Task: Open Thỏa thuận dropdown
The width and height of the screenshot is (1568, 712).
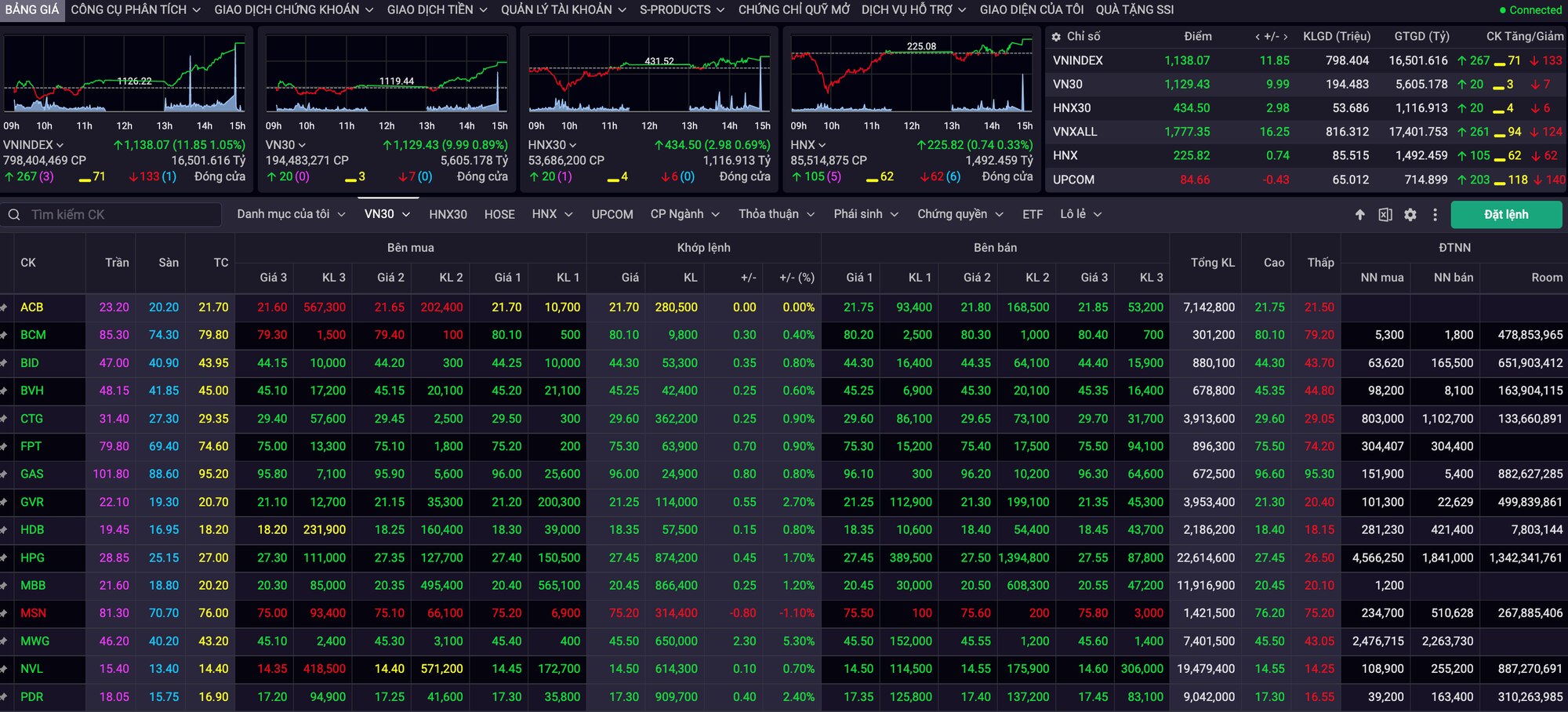Action: (x=776, y=214)
